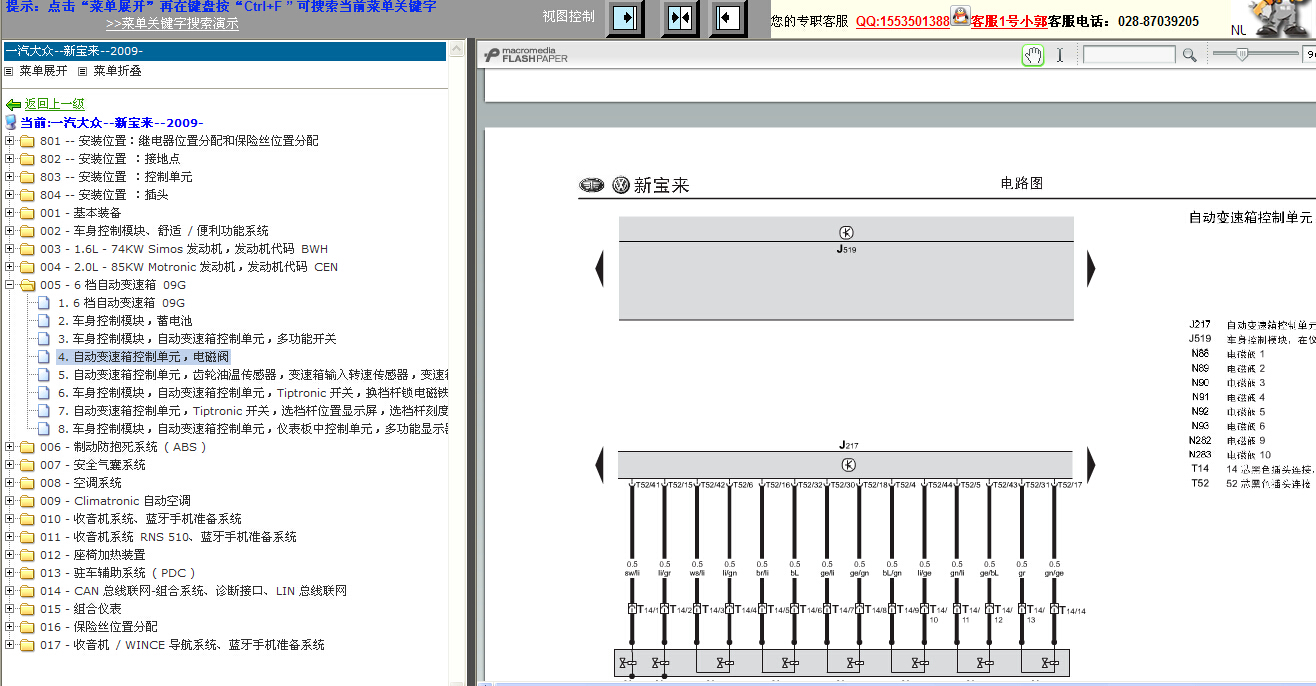Expand the 804 插头 tree node
1316x686 pixels.
[9, 195]
